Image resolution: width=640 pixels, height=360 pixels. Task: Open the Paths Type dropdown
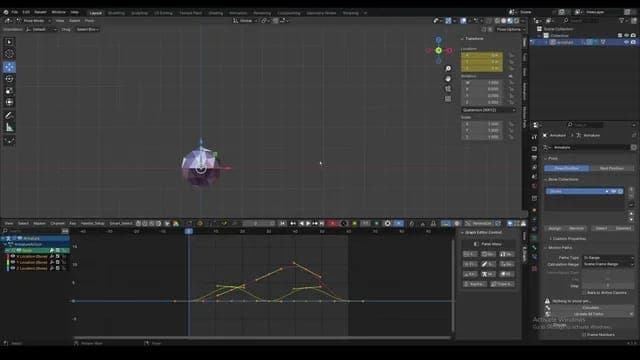tap(608, 258)
